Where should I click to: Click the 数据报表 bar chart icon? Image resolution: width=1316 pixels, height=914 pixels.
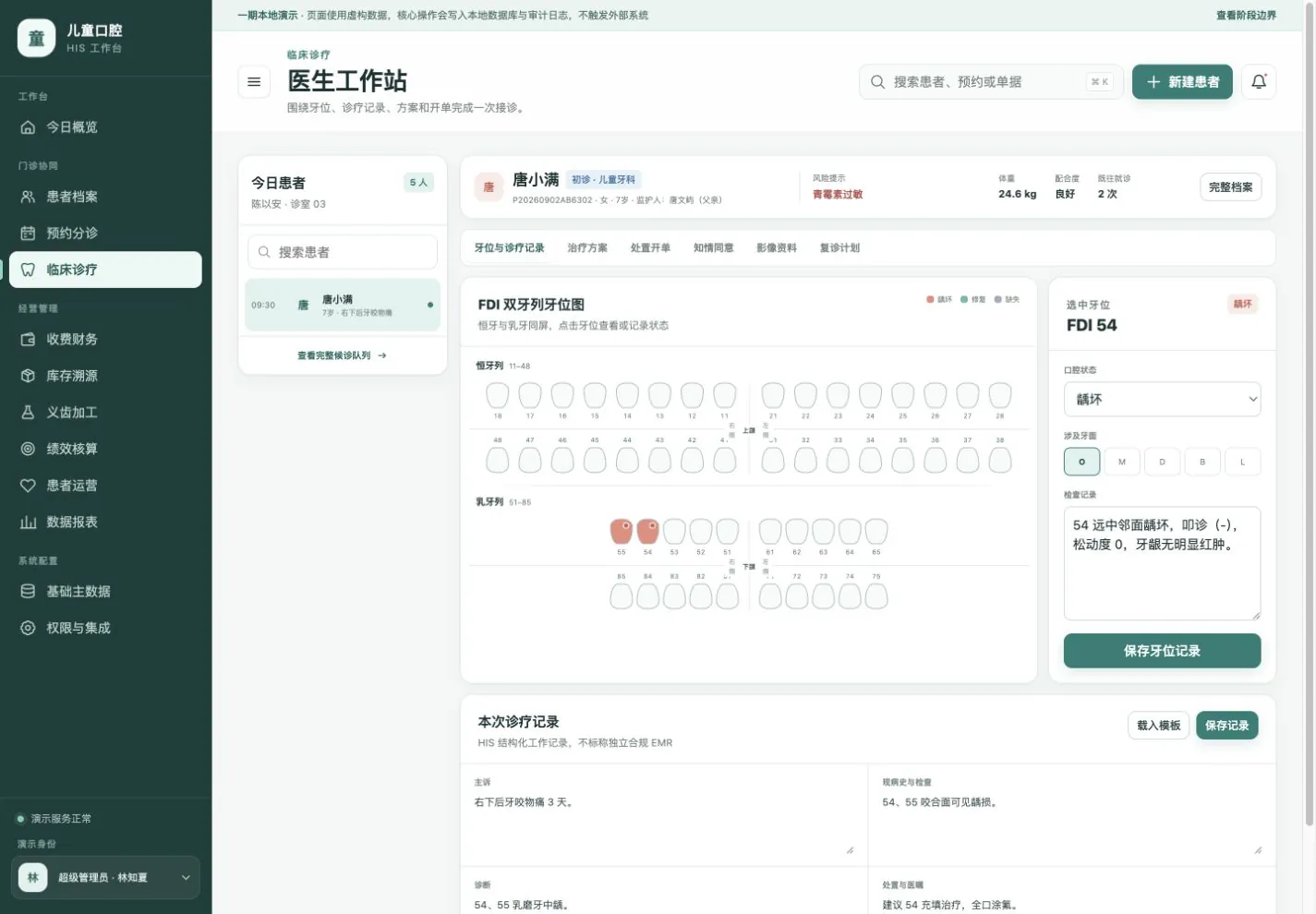click(x=28, y=523)
